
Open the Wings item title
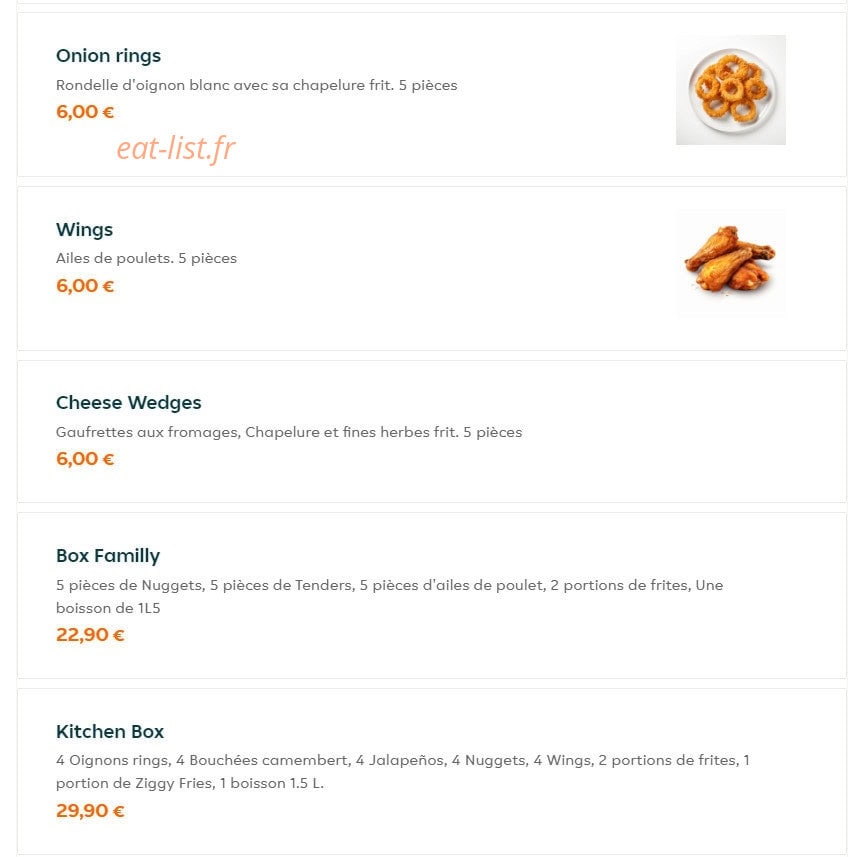[84, 229]
